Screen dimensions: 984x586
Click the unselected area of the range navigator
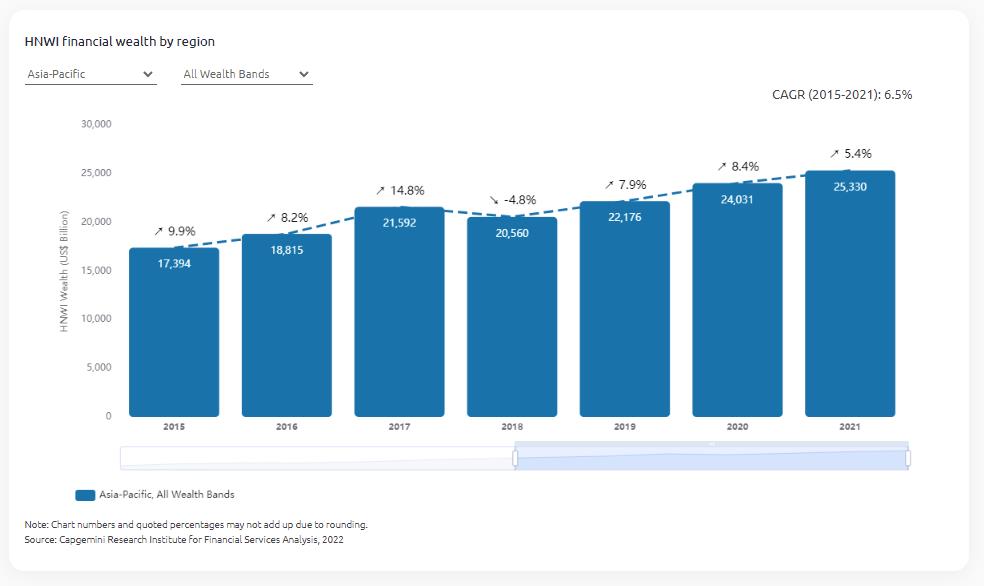coord(316,458)
